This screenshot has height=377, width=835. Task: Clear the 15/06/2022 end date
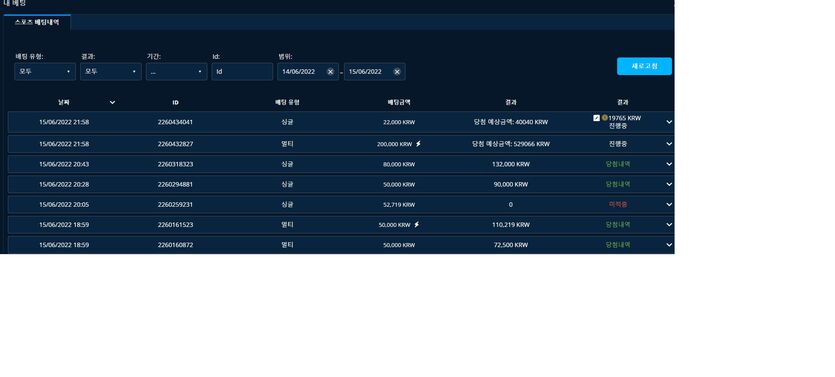397,72
